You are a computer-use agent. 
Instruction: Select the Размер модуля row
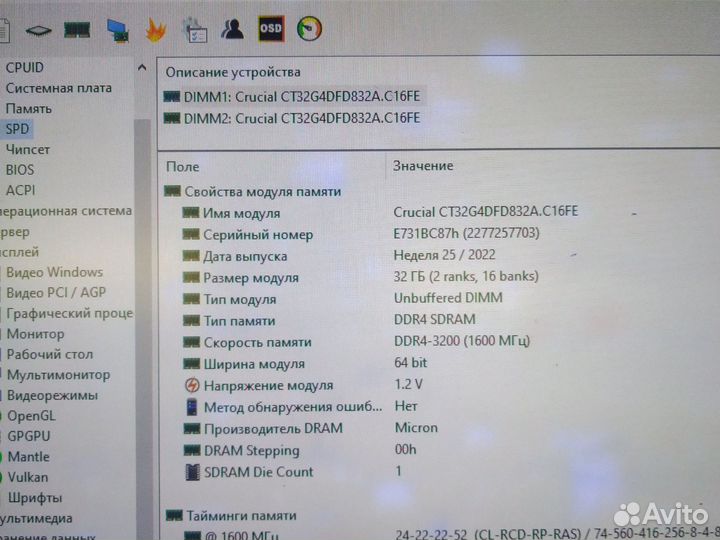(x=360, y=277)
